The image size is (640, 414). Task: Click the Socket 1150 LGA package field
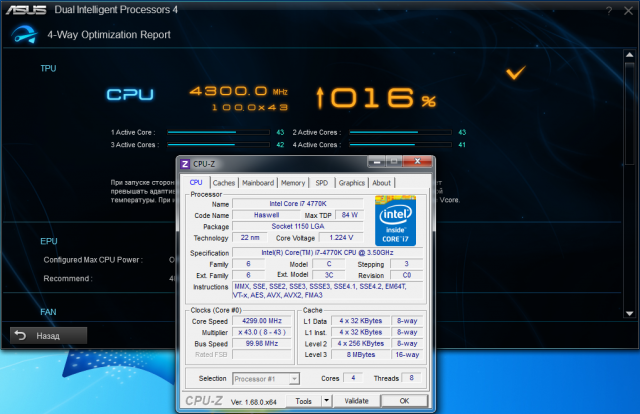(298, 226)
